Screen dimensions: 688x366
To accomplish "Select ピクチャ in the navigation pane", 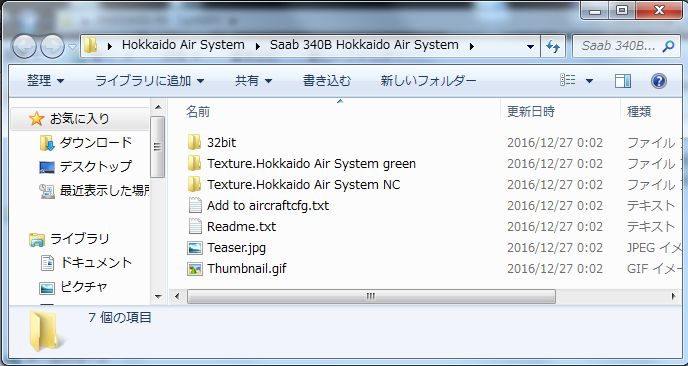I will pos(83,287).
